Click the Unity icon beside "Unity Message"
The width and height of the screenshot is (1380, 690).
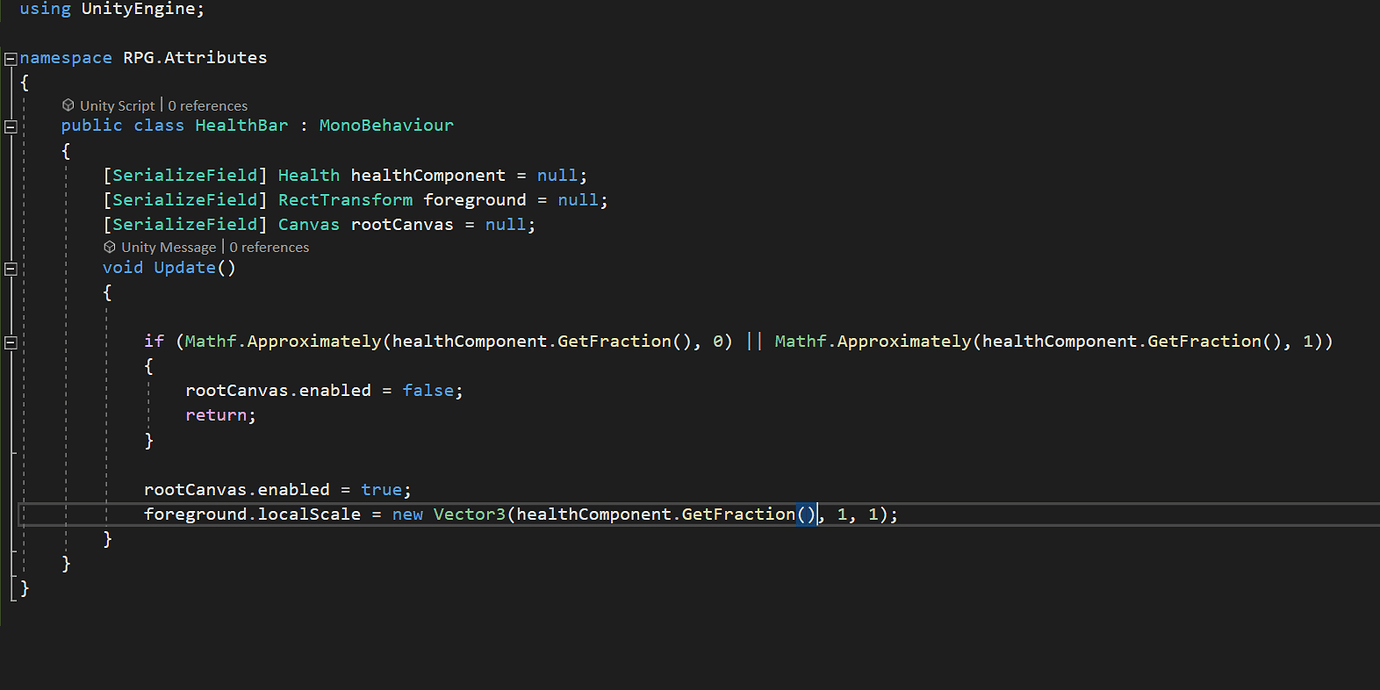tap(110, 246)
